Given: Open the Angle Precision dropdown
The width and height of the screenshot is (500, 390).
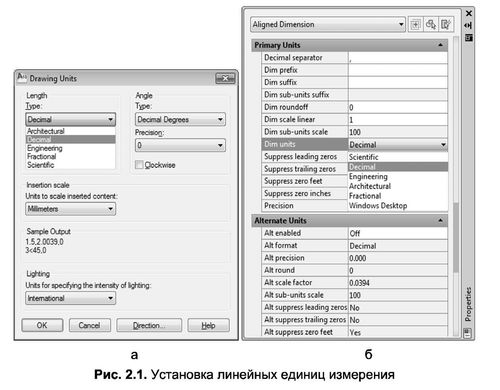Looking at the screenshot, I should point(180,145).
